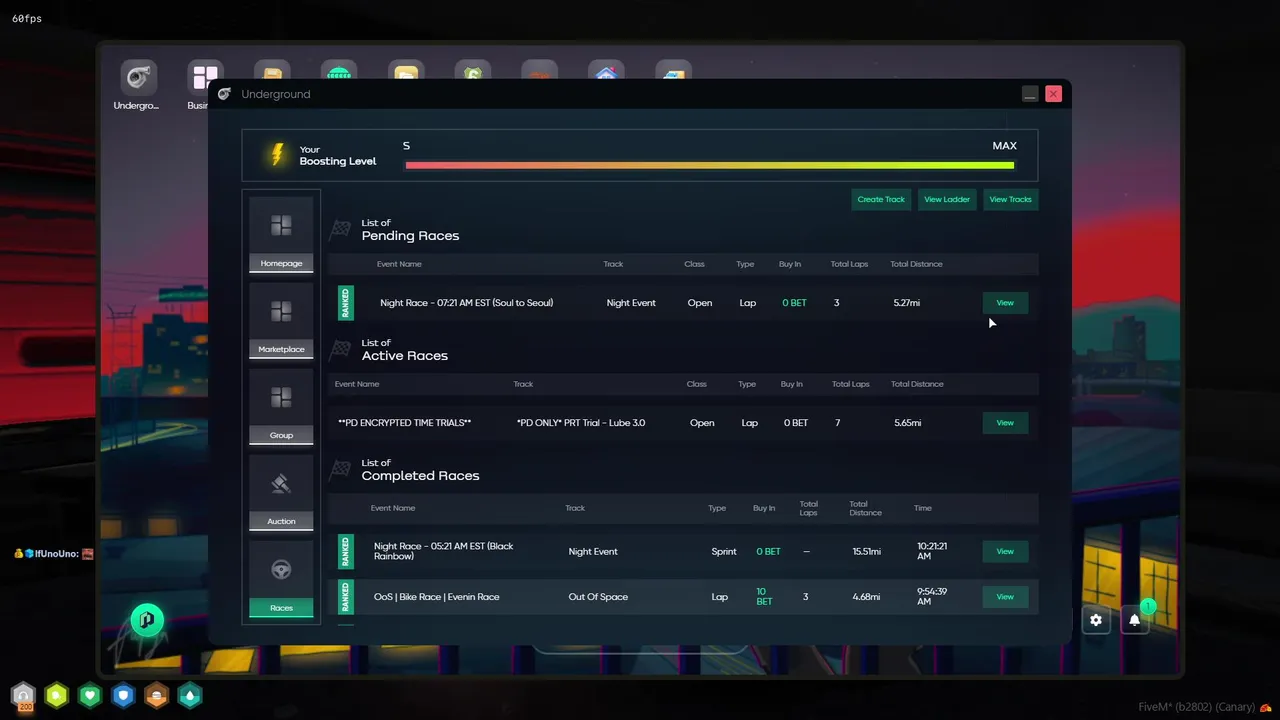
Task: Click 'OoS | Bike Race | Evenin Race' name
Action: tap(436, 597)
